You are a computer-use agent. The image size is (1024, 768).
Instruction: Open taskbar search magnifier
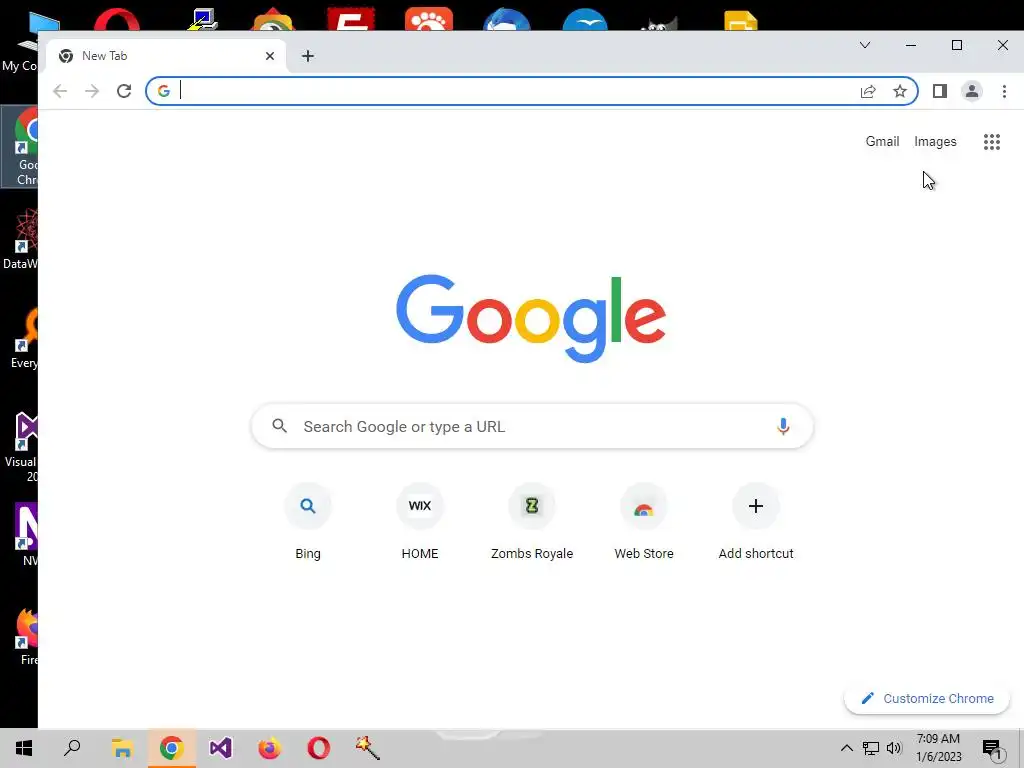coord(72,748)
